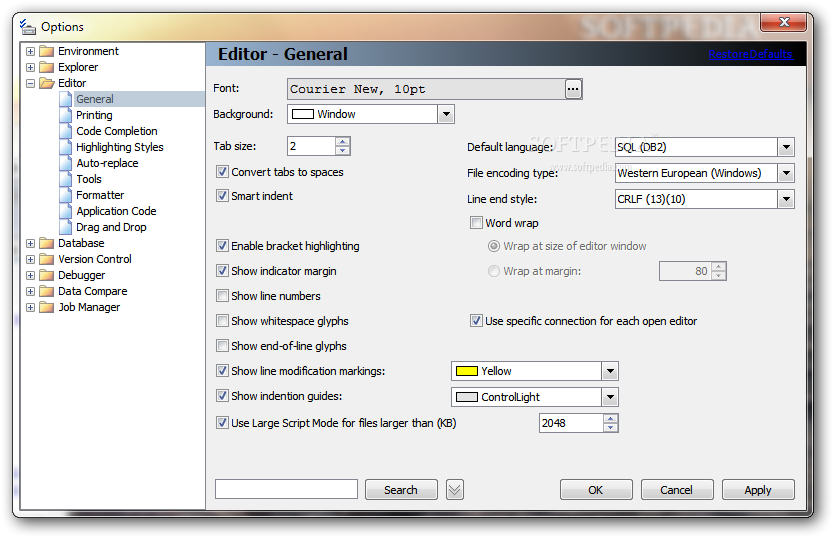Toggle Use Large Script Mode checkbox
The width and height of the screenshot is (834, 538).
click(222, 423)
